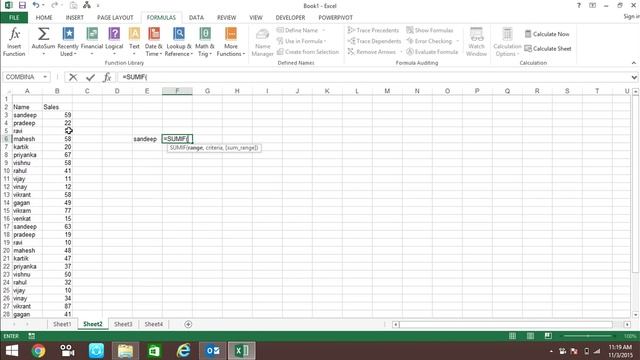The height and width of the screenshot is (360, 640).
Task: Open the FILE tab
Action: tap(14, 18)
